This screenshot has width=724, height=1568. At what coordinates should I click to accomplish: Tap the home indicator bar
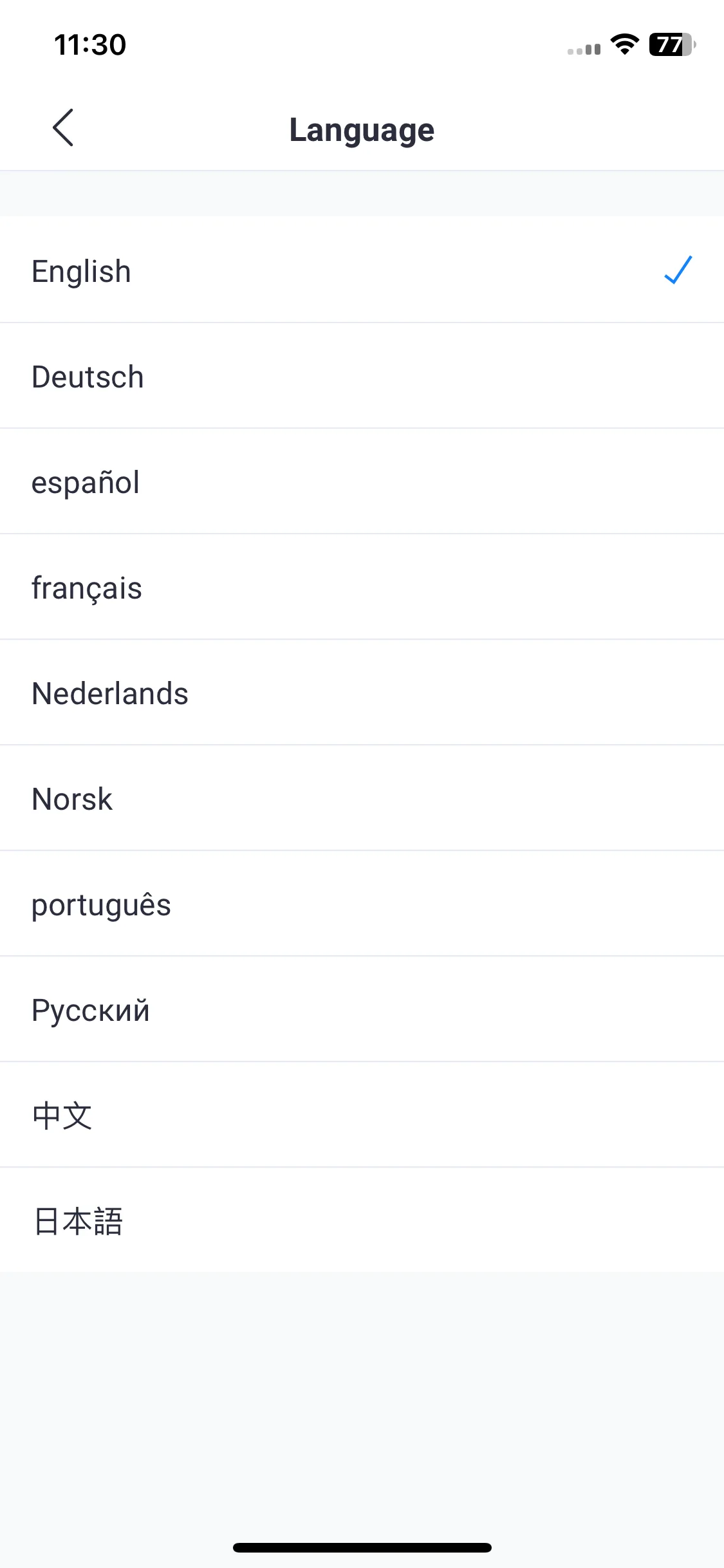tap(362, 1547)
